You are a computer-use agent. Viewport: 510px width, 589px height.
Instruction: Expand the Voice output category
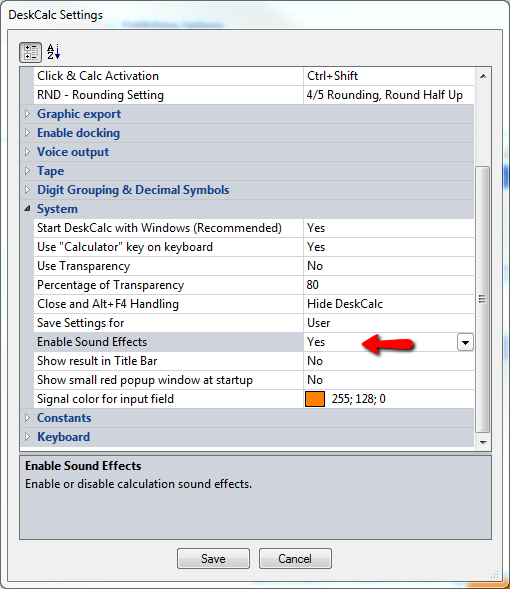tap(27, 152)
